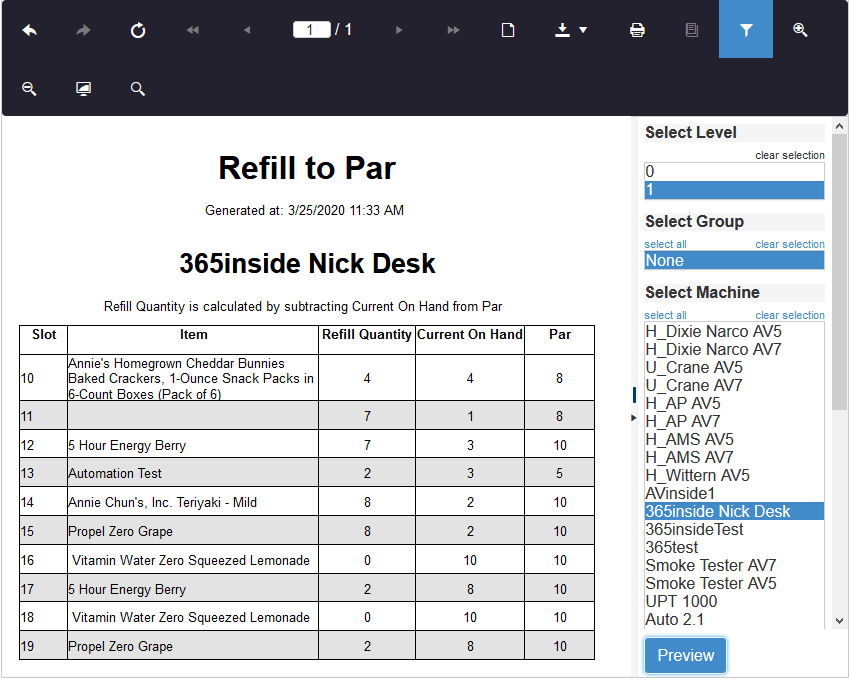The width and height of the screenshot is (849, 680).
Task: Collapse parameters panel via splitter arrow
Action: tap(634, 417)
